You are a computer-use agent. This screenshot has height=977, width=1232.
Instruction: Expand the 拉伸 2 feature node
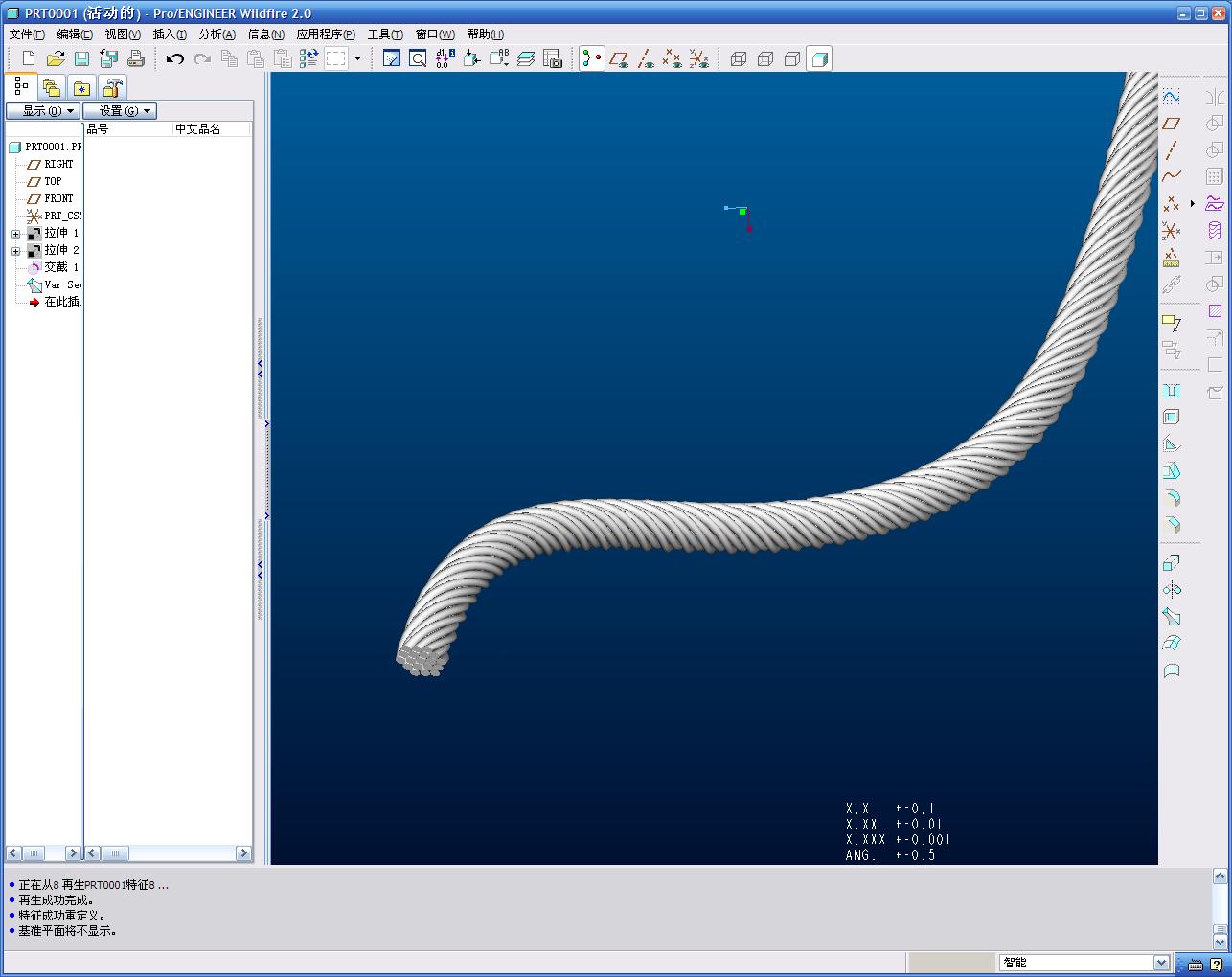pos(15,251)
